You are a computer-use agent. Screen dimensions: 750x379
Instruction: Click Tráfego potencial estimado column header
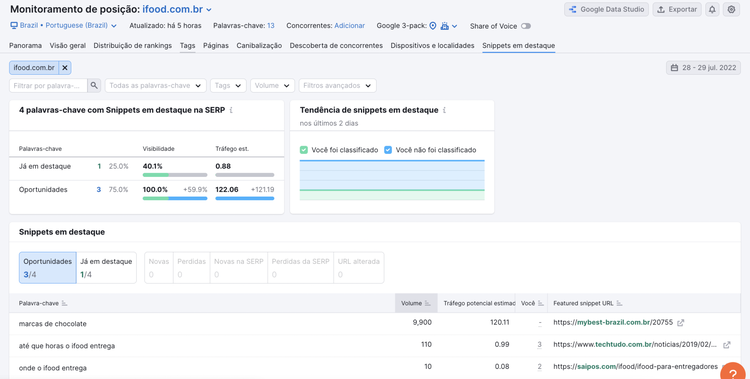[x=479, y=303]
